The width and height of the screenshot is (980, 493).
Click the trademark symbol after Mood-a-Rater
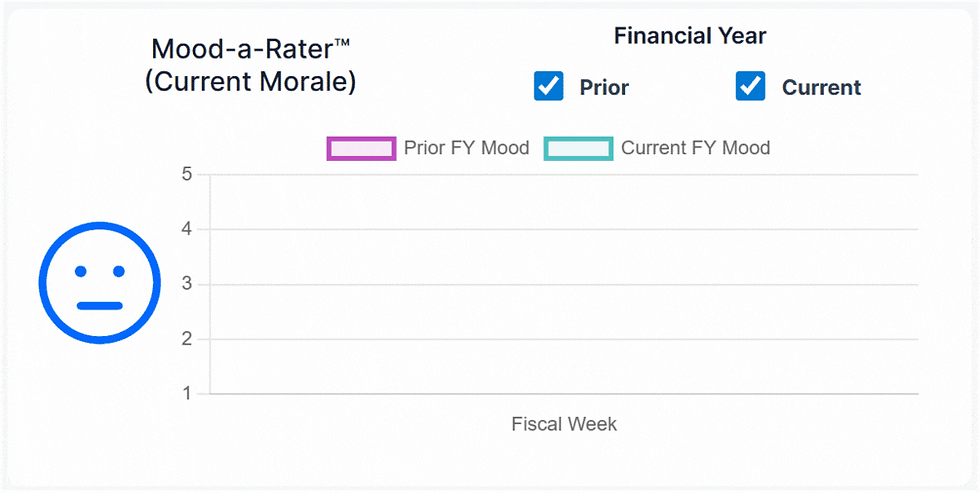pos(342,42)
